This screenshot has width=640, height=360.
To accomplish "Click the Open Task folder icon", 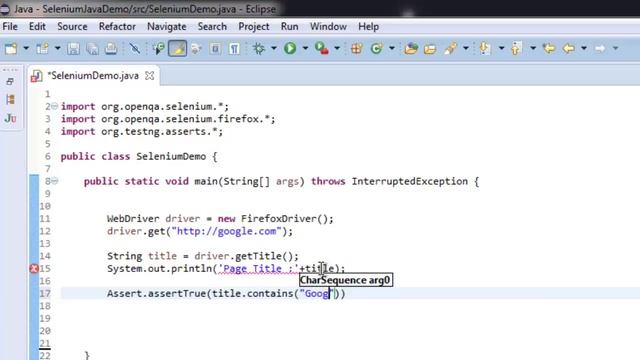I will click(x=430, y=49).
